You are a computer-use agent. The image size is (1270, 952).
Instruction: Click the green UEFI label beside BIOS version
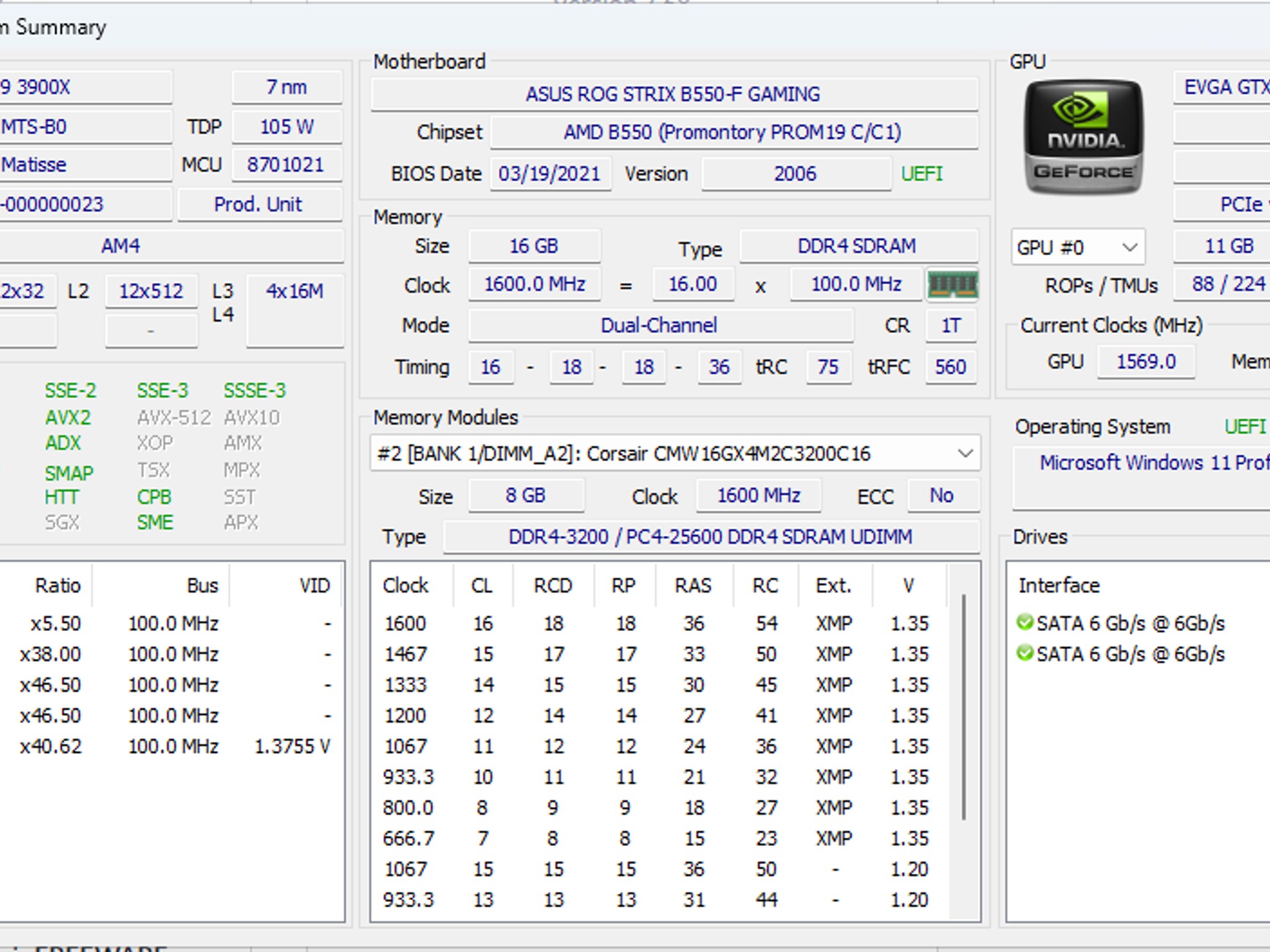922,174
